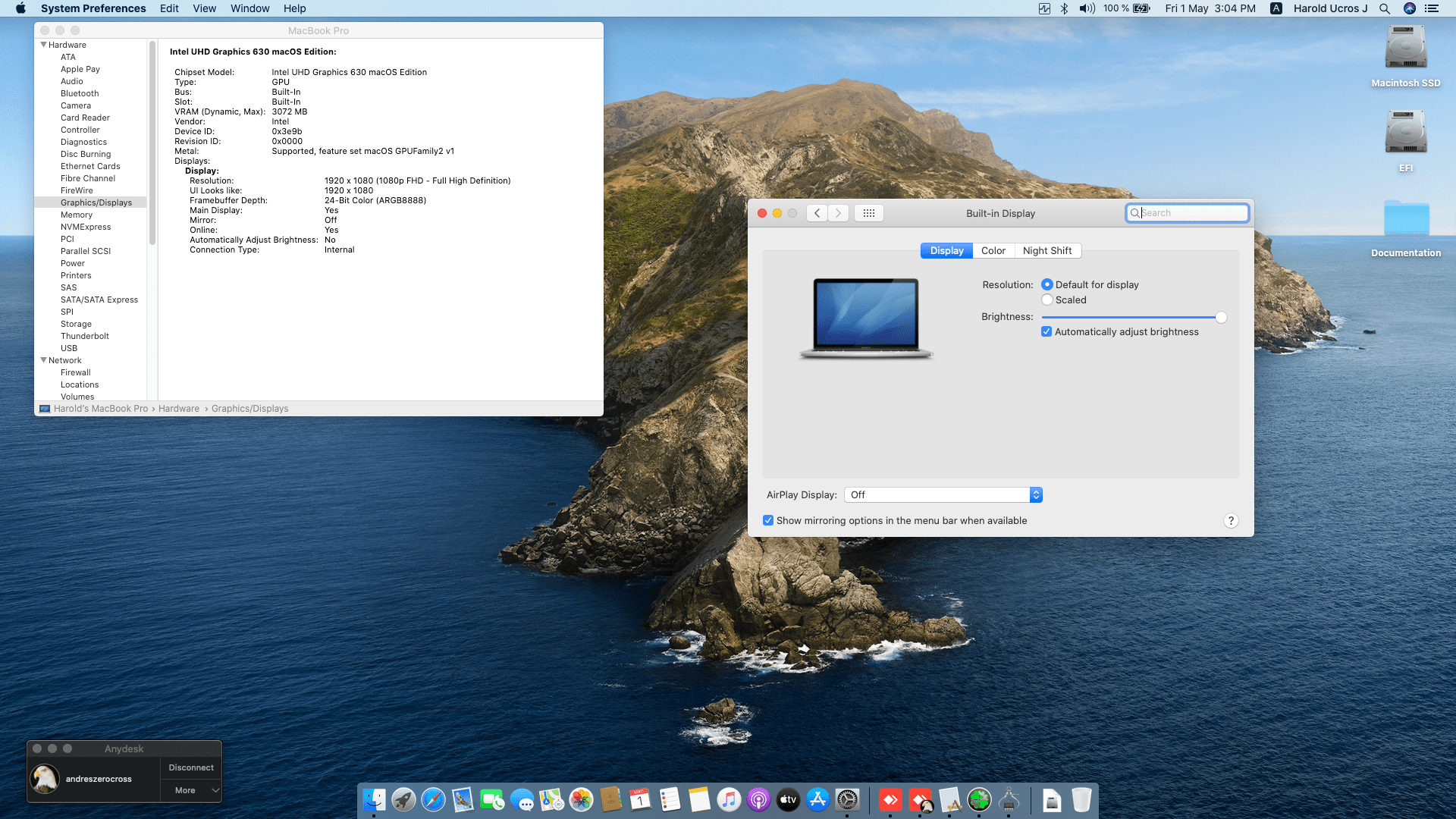Toggle Show mirroring options checkbox
Viewport: 1456px width, 819px height.
(x=768, y=520)
